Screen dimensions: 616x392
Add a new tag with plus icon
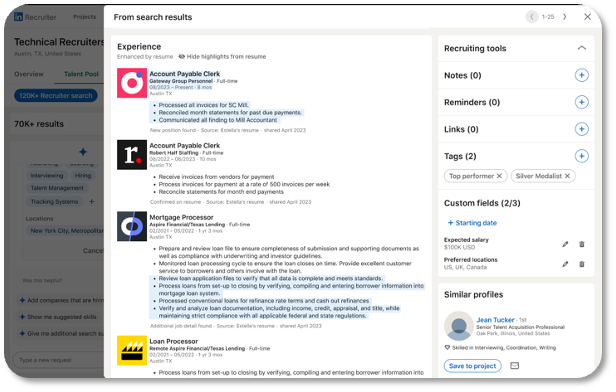[x=581, y=156]
